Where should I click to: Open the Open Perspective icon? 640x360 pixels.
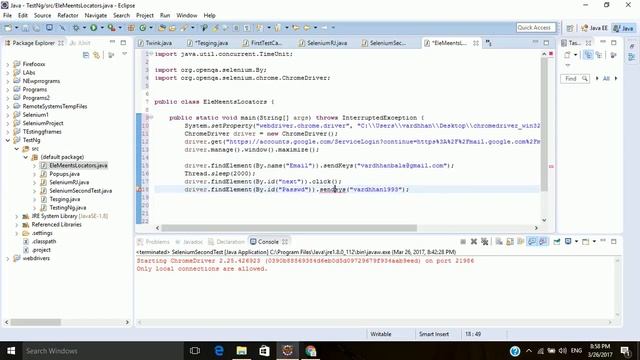pyautogui.click(x=570, y=28)
